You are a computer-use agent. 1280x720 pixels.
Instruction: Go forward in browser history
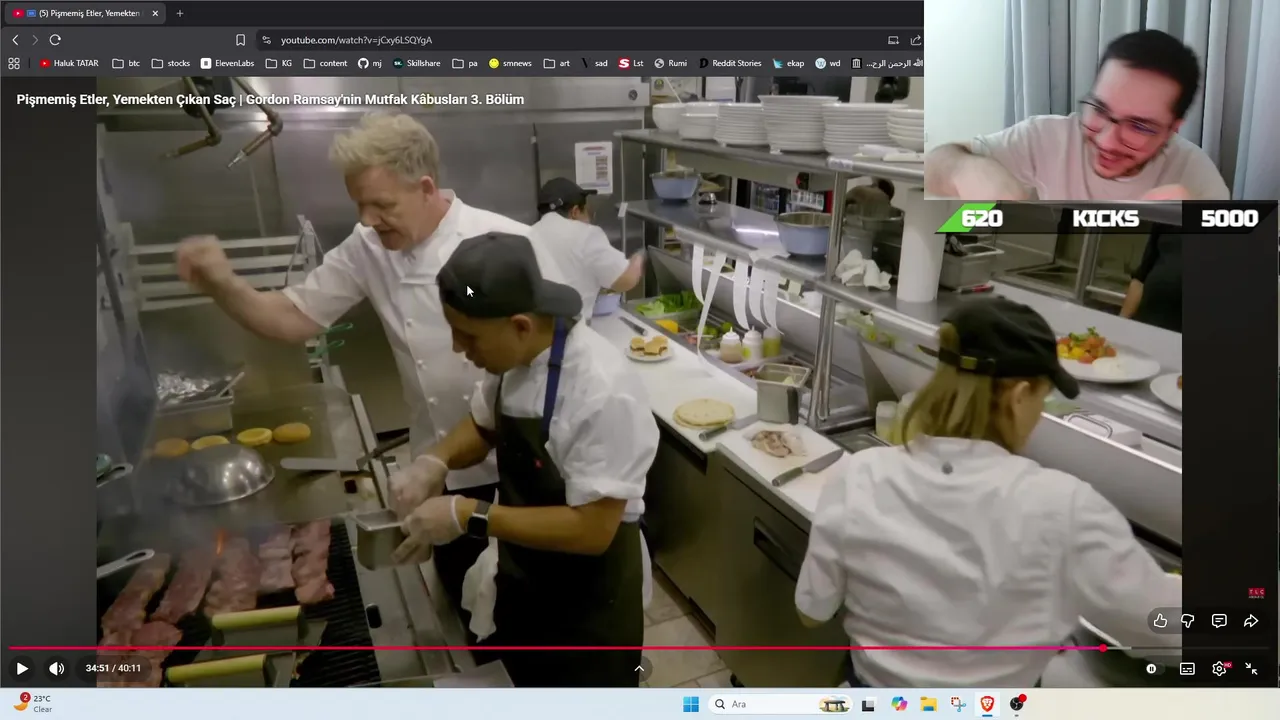[35, 40]
